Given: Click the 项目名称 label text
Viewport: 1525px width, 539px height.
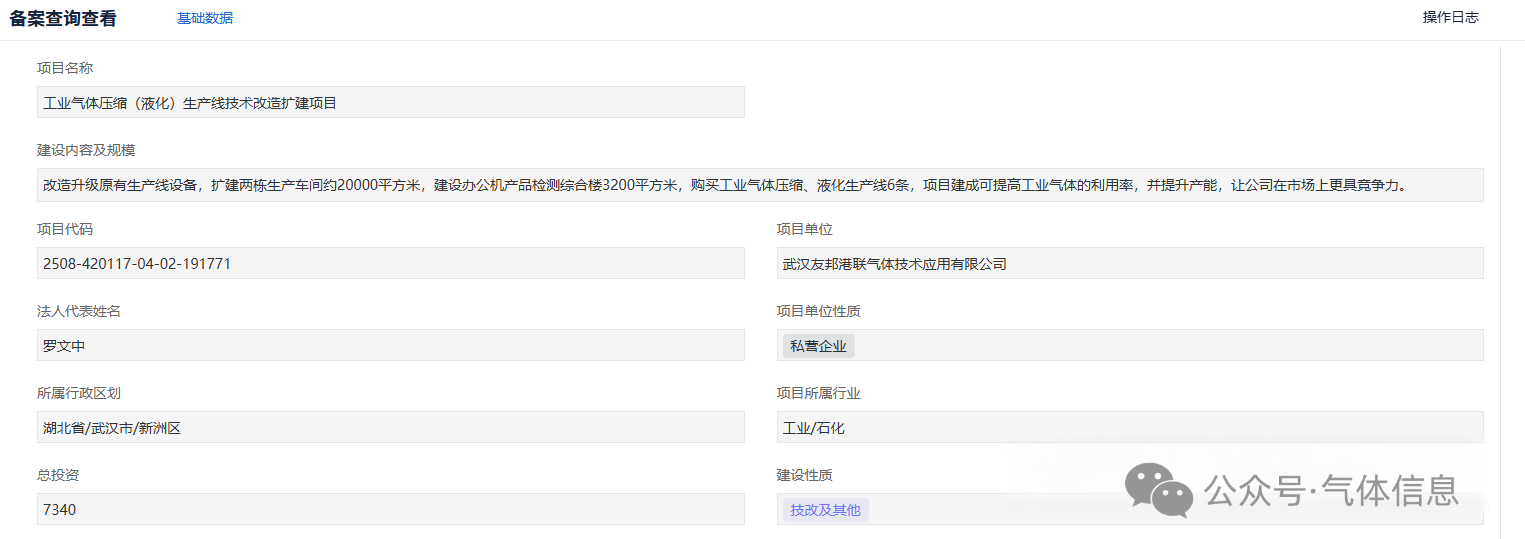Looking at the screenshot, I should [x=65, y=68].
